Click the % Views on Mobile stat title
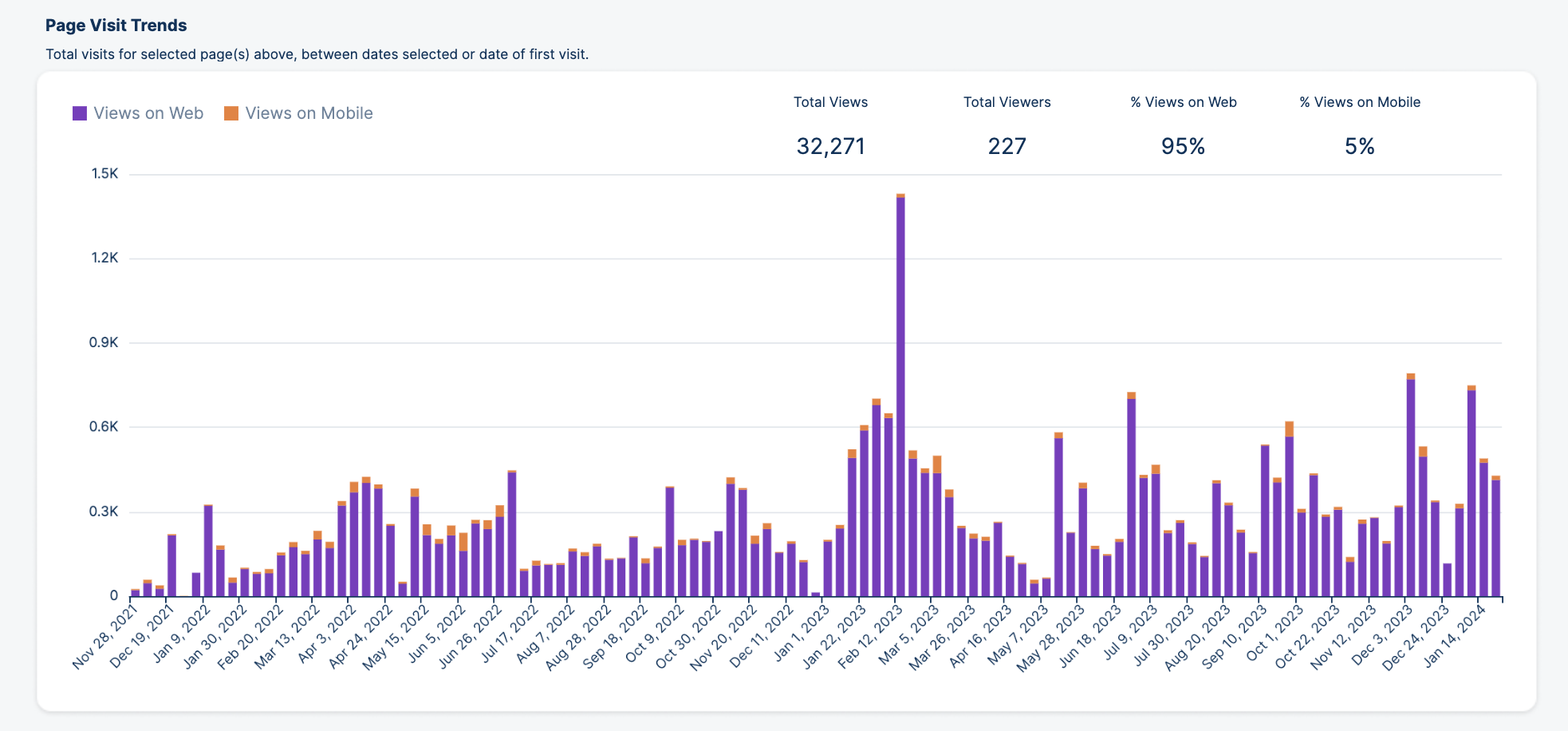Image resolution: width=1568 pixels, height=731 pixels. (x=1360, y=102)
